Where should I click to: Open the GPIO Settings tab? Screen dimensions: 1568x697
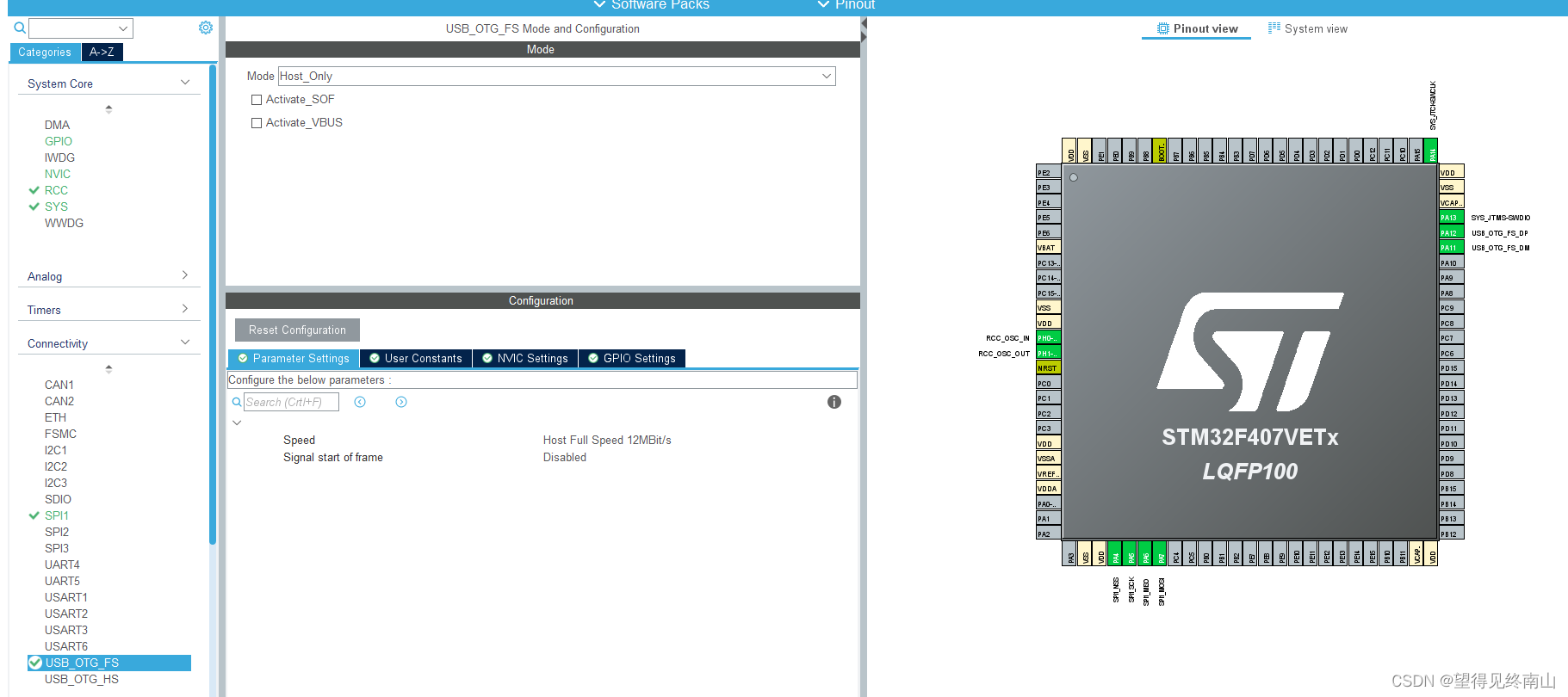point(632,358)
